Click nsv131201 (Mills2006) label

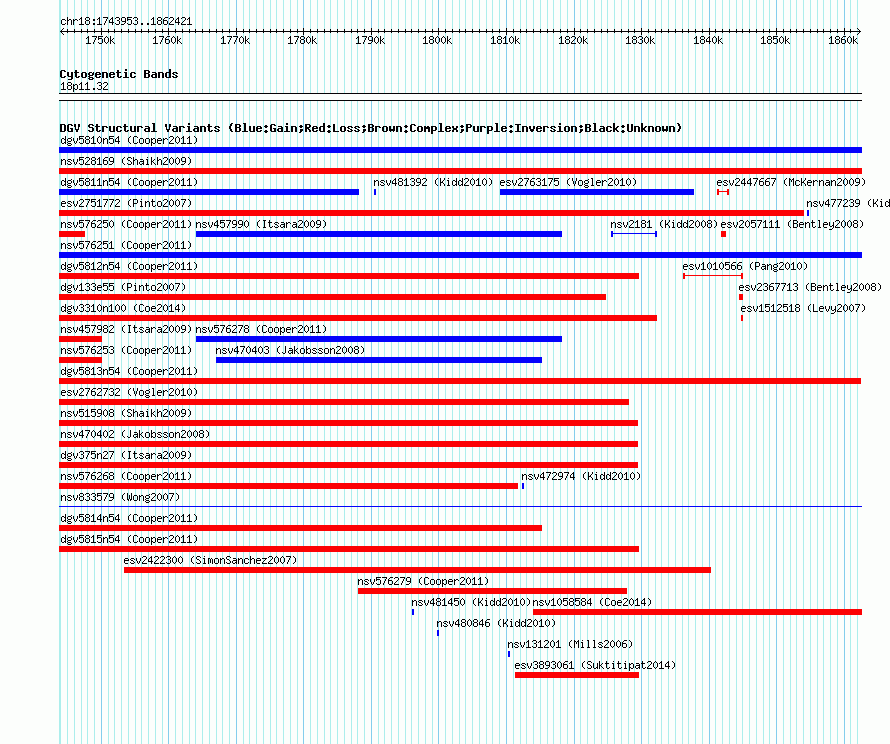570,644
